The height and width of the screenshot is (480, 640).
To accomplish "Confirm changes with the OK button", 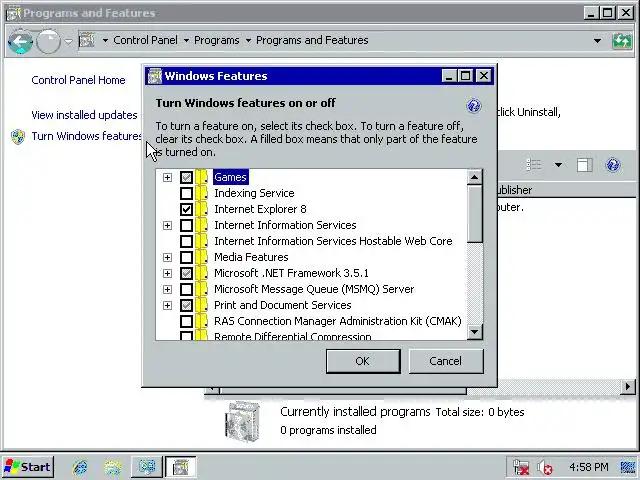I will [x=363, y=361].
